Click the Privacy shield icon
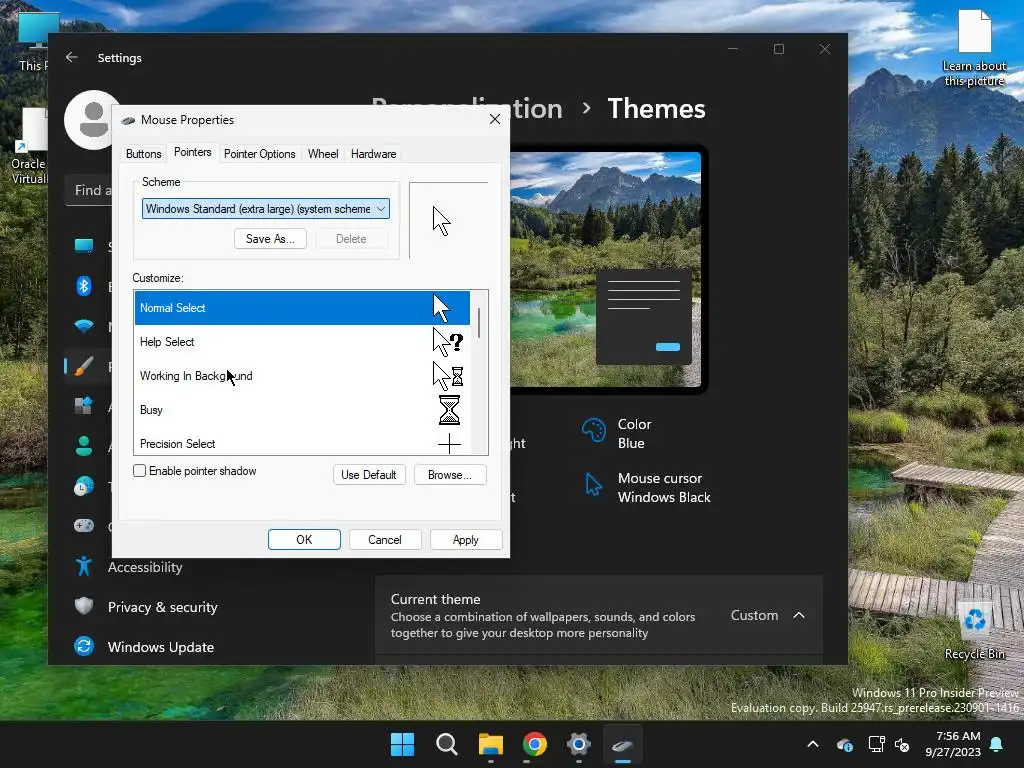The height and width of the screenshot is (768, 1024). [84, 606]
